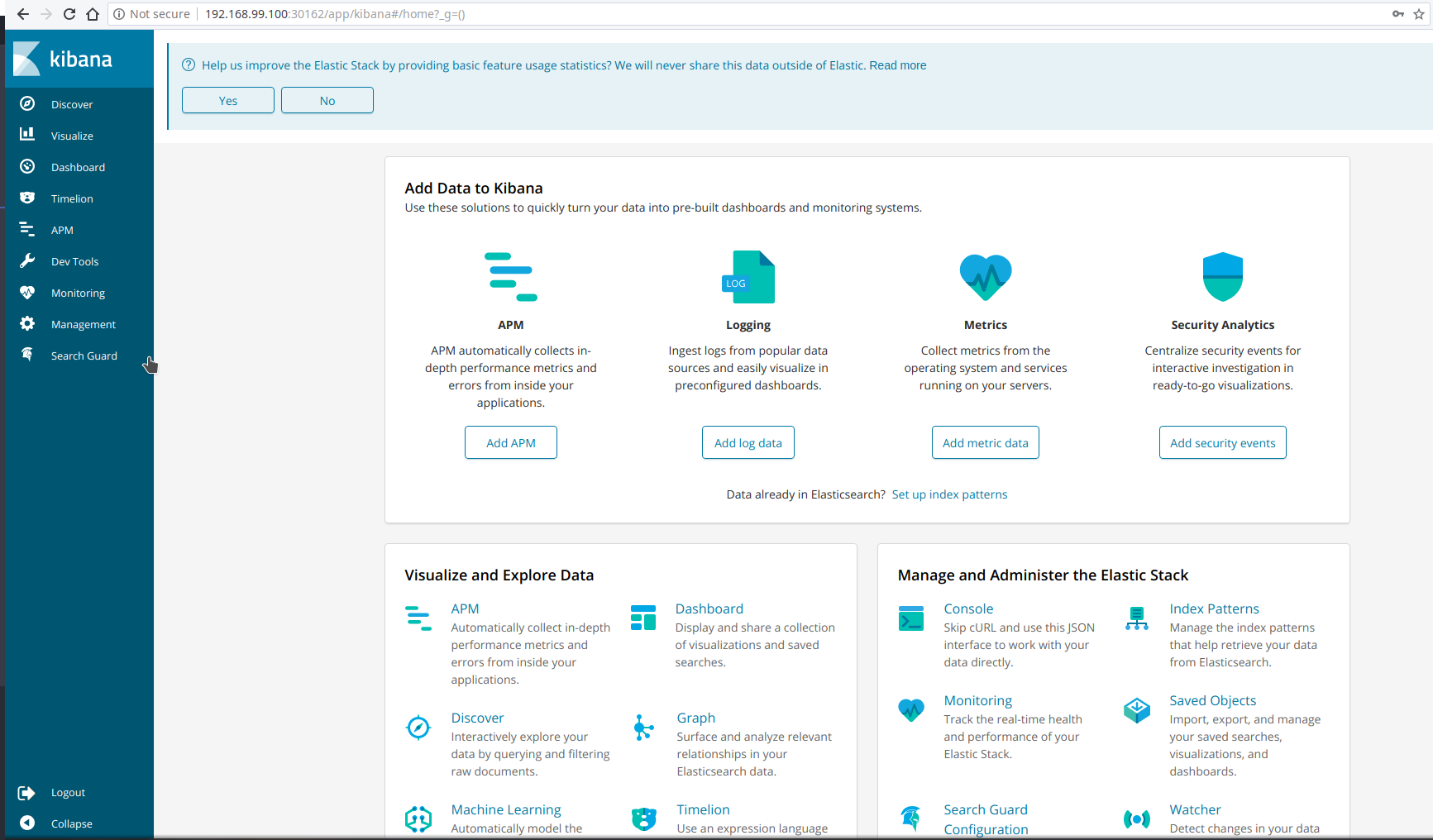Click the Logout icon
This screenshot has width=1433, height=840.
click(27, 793)
